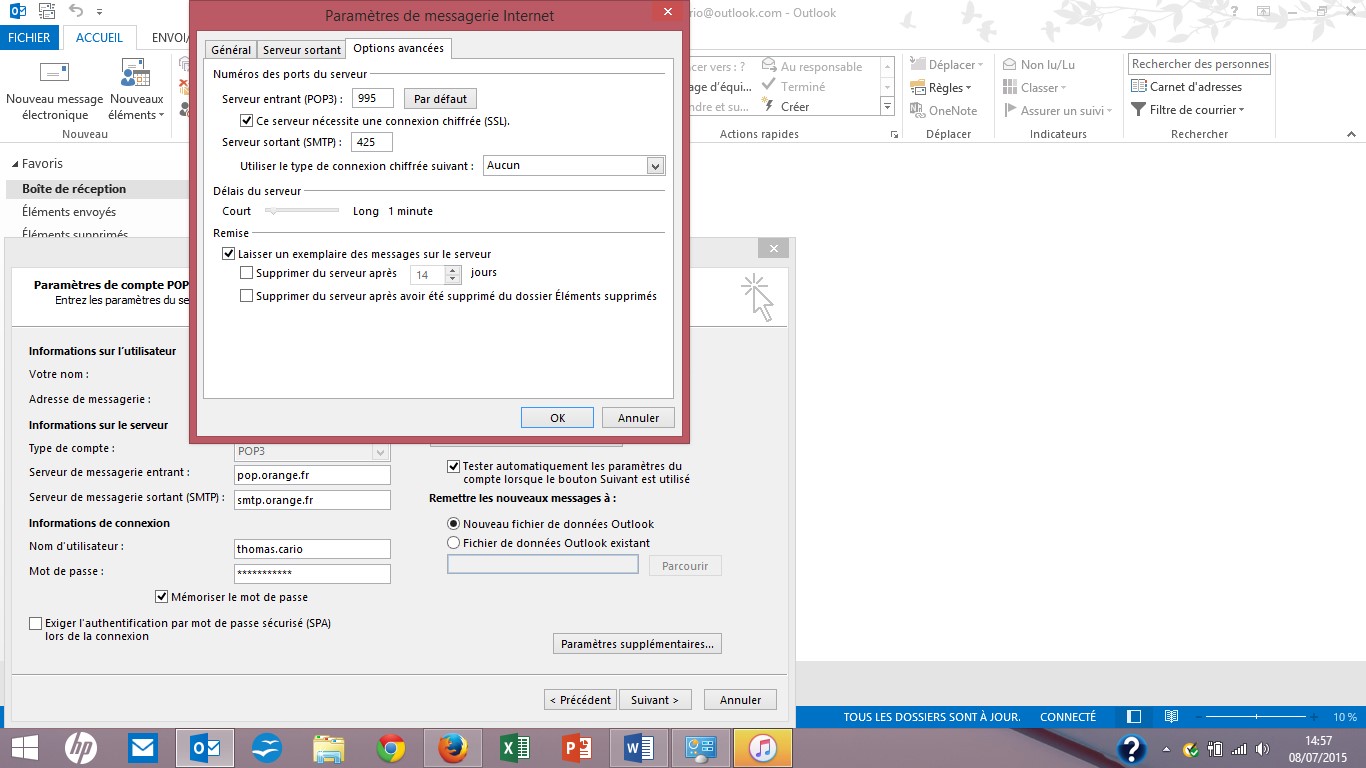Launch iTunes from the taskbar
The height and width of the screenshot is (768, 1366).
pyautogui.click(x=762, y=747)
